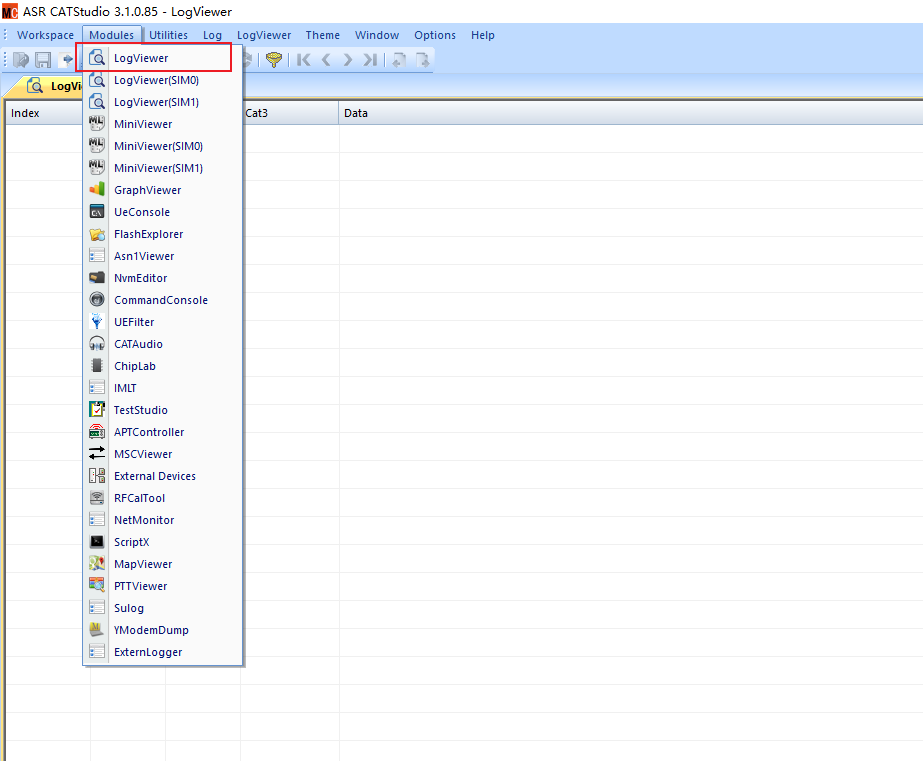
Task: Click the page with right arrow toolbar icon
Action: (x=422, y=59)
